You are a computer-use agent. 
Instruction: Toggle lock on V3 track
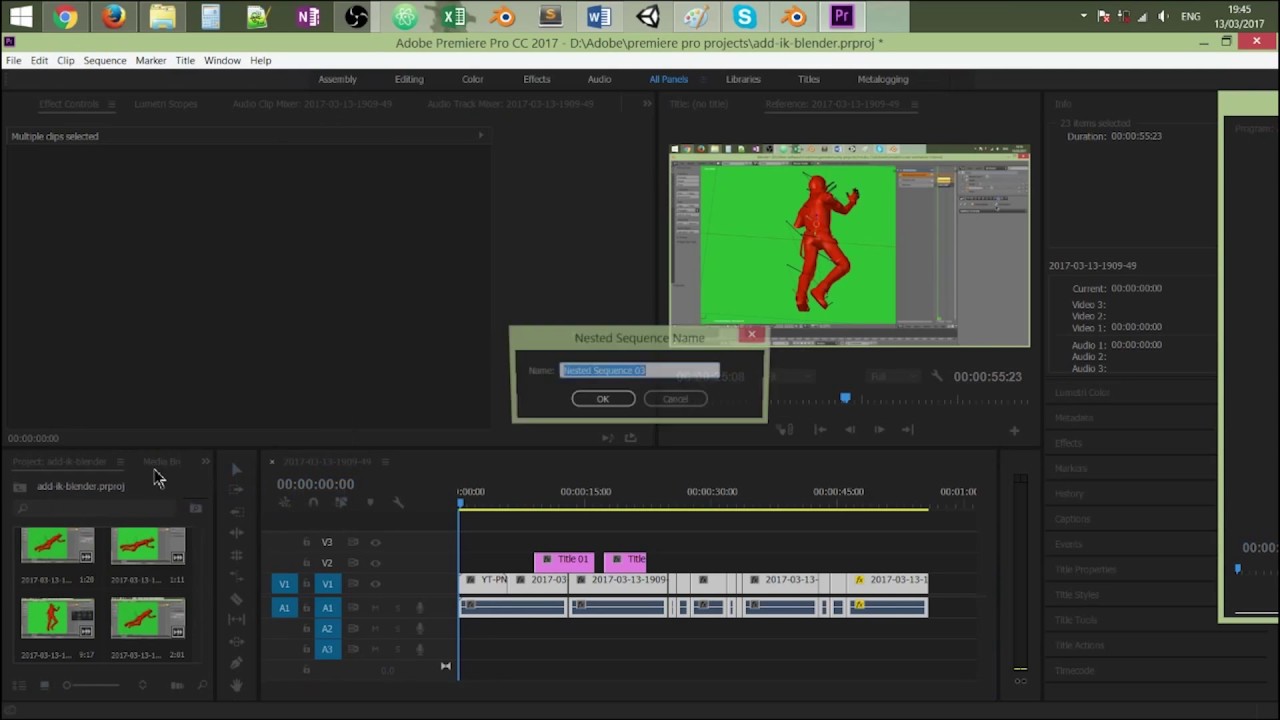[x=306, y=542]
